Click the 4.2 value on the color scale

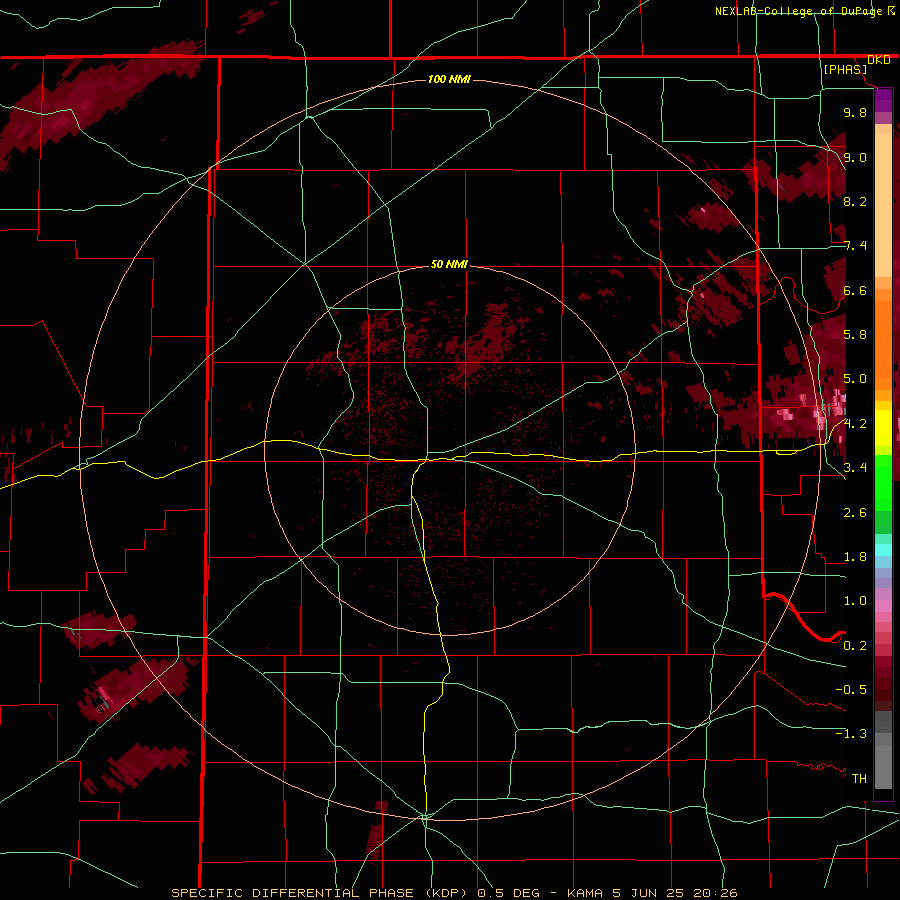(855, 424)
